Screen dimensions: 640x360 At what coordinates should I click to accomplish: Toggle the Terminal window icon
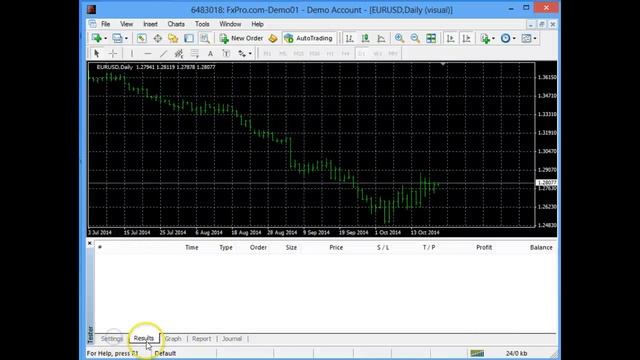189,38
